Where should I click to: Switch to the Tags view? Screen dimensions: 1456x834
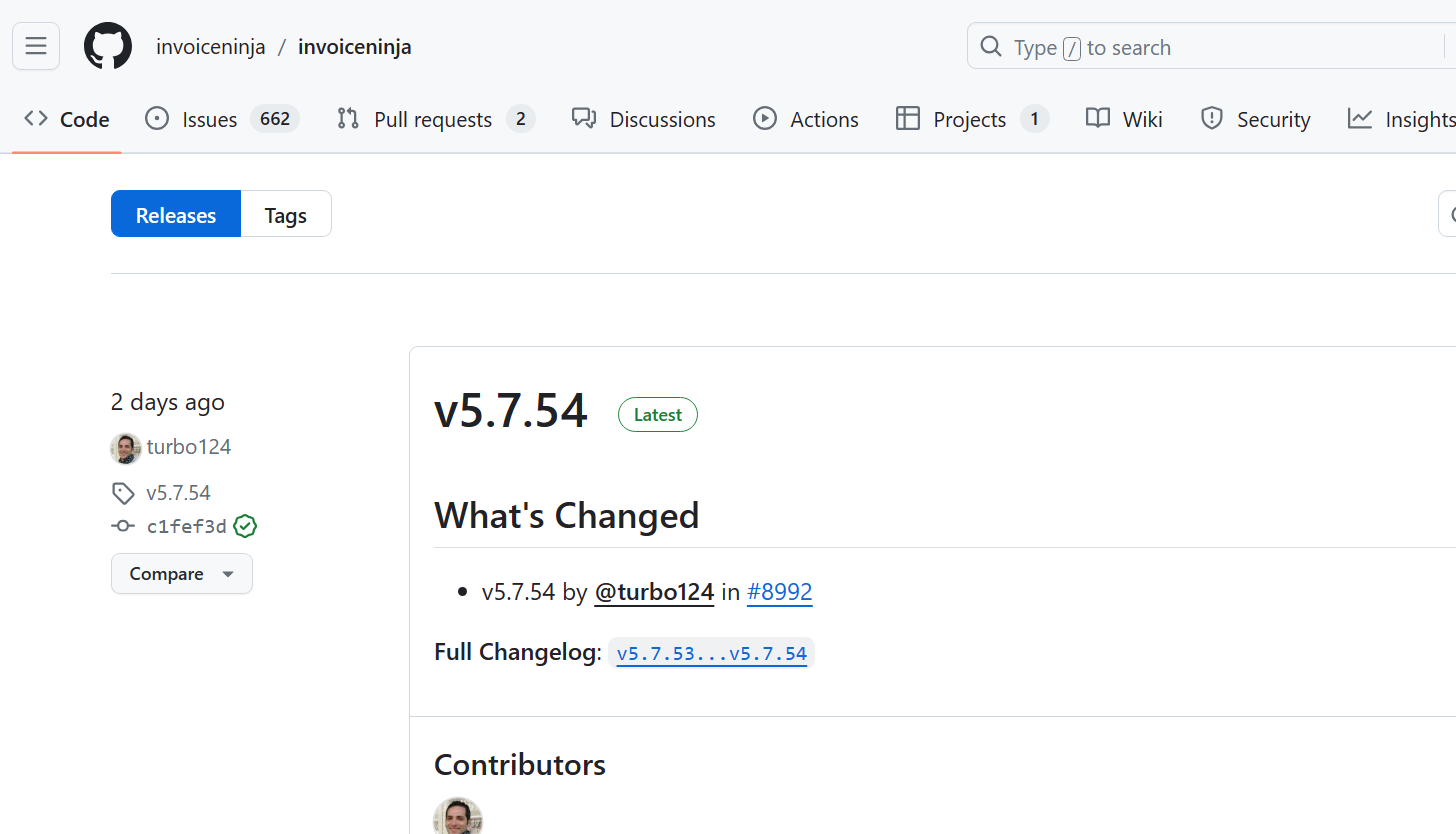click(286, 214)
